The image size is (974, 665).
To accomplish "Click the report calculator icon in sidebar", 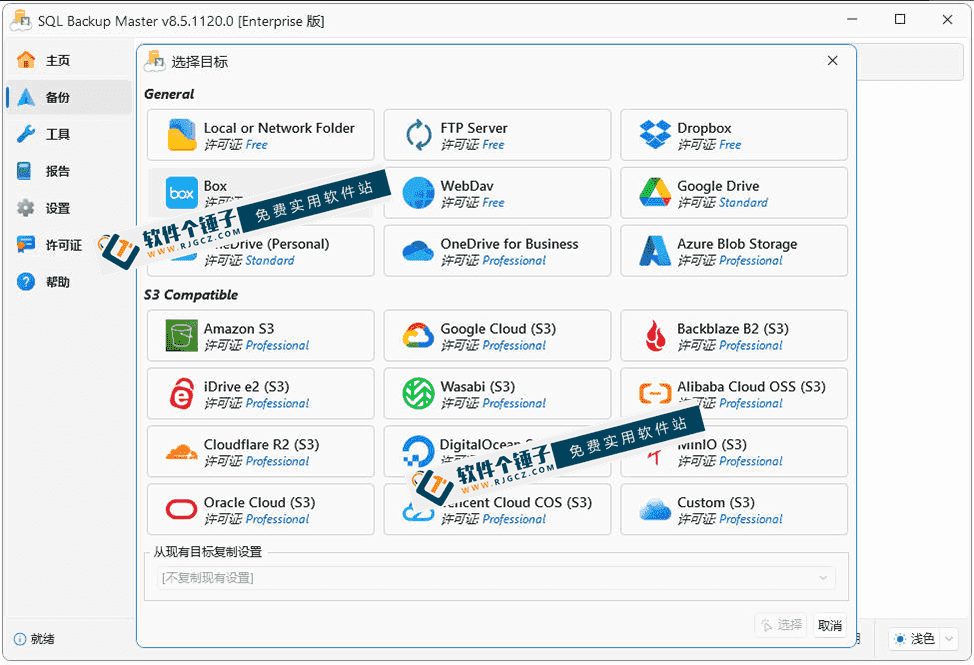I will (24, 171).
